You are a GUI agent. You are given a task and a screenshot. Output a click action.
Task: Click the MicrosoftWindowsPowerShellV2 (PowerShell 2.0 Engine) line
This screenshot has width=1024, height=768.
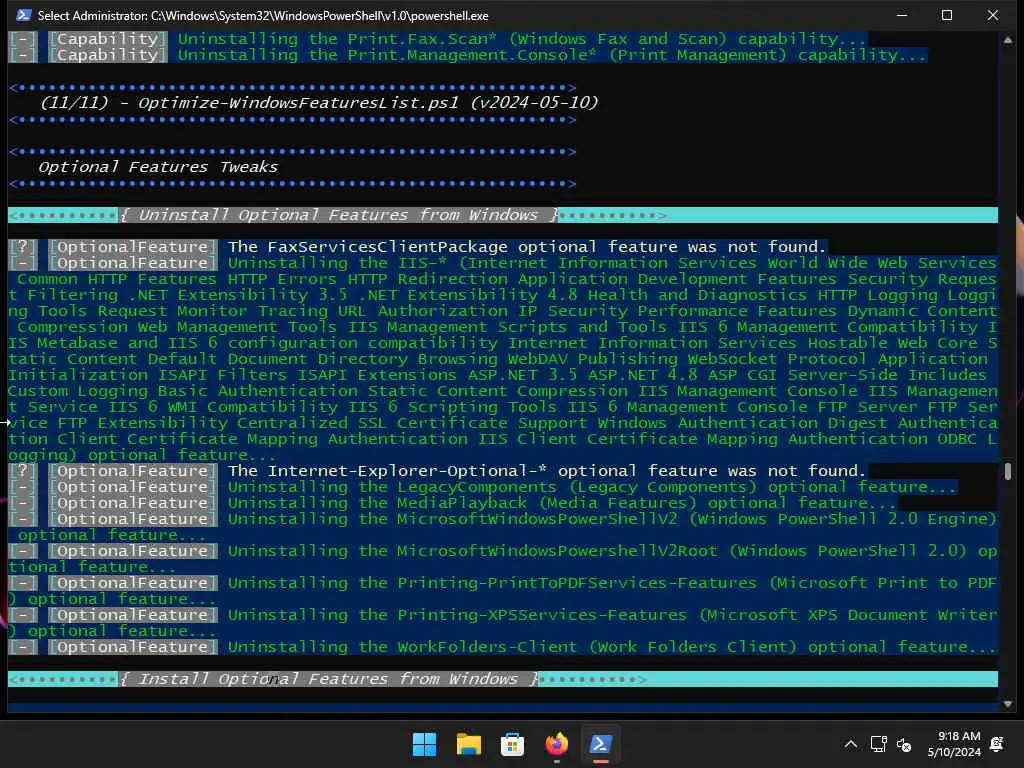tap(503, 527)
